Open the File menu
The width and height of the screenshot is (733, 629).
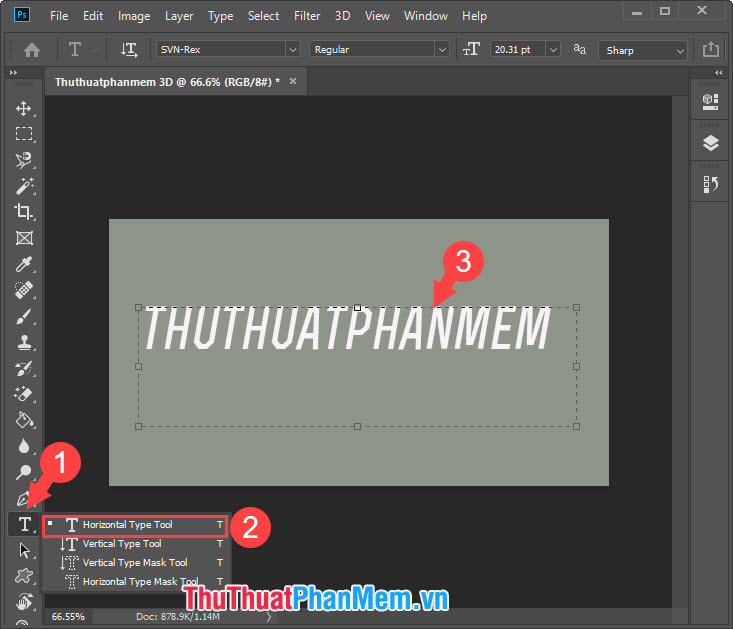[x=59, y=16]
